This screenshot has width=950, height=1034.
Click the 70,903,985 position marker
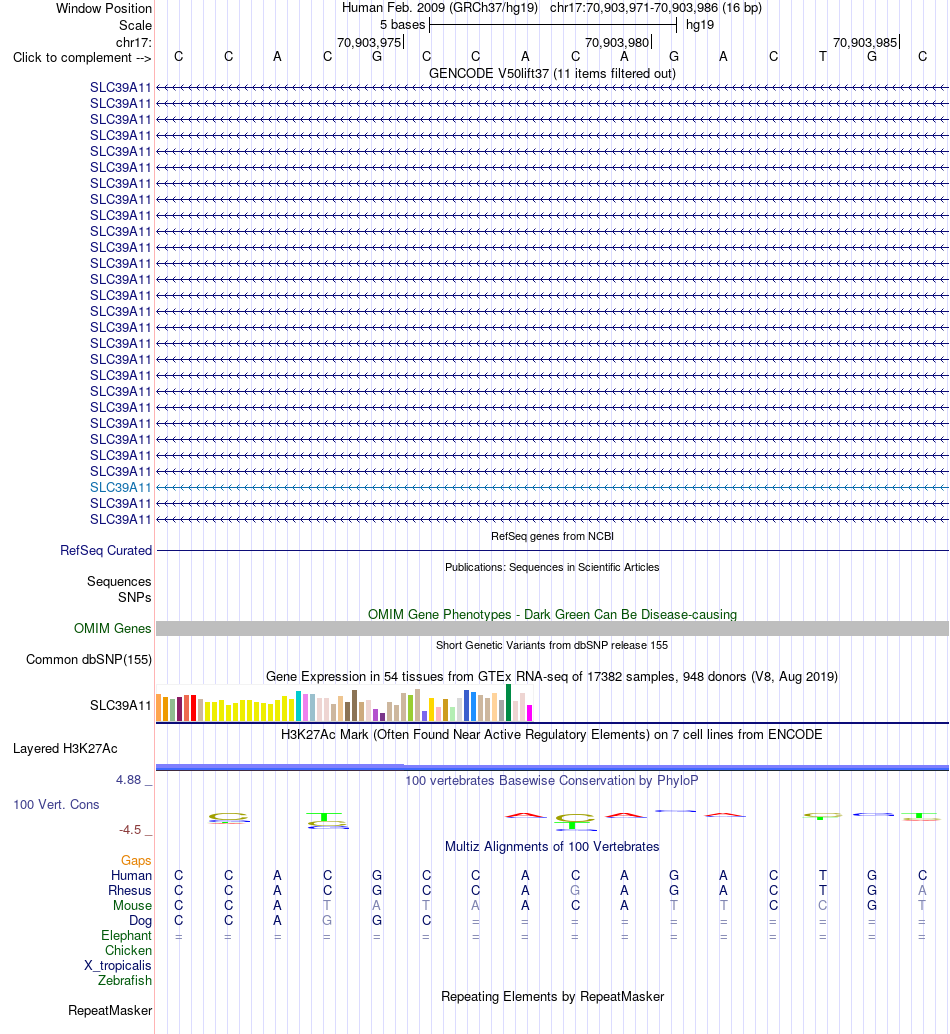pos(866,43)
